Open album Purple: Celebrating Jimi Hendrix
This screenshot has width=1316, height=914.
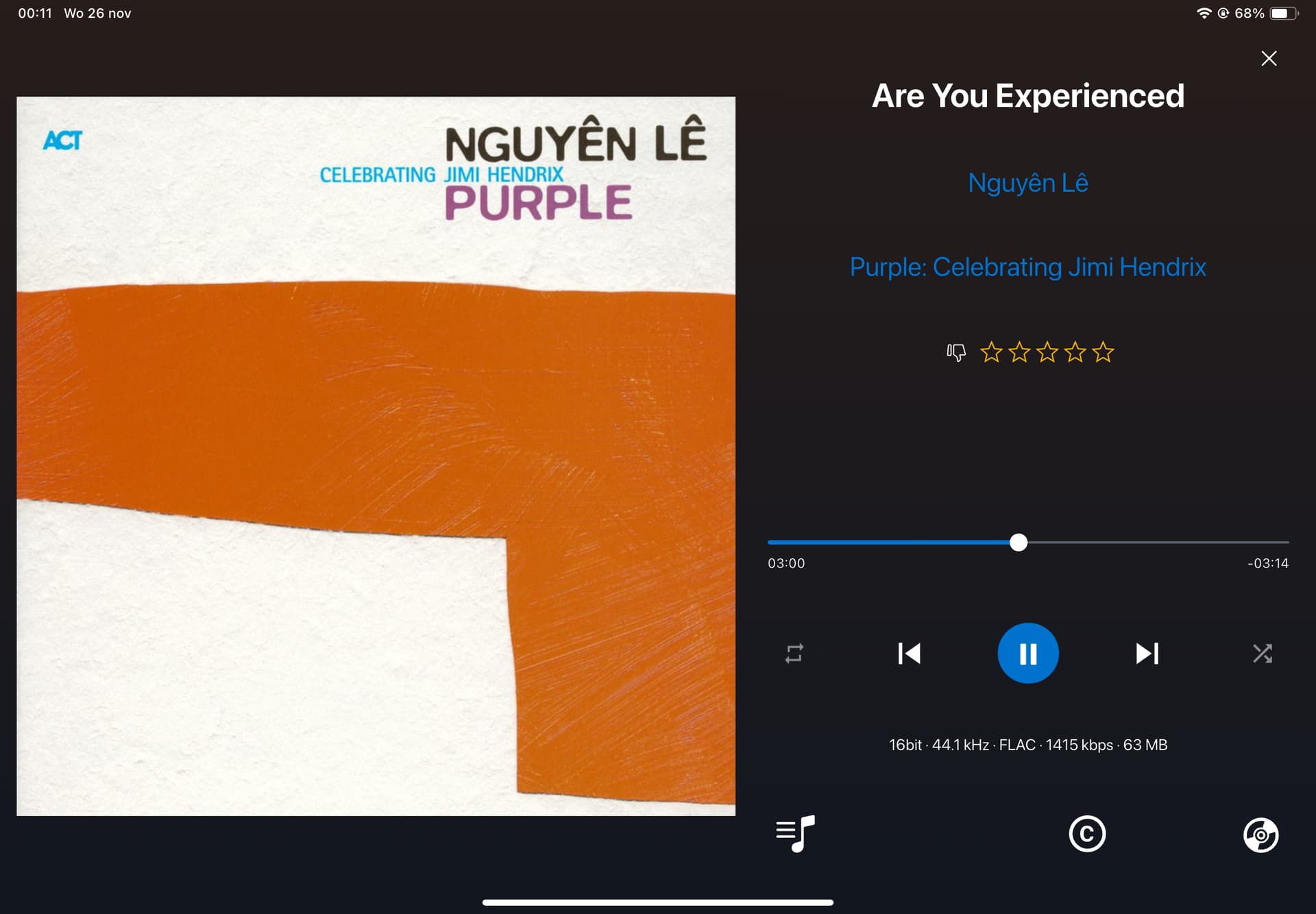point(1027,267)
